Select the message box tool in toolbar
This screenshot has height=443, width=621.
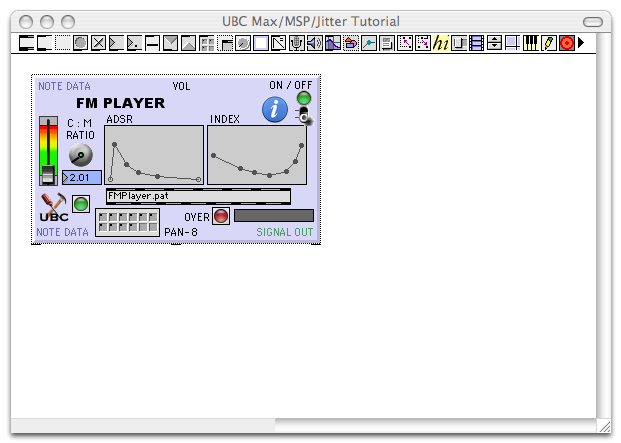click(44, 43)
